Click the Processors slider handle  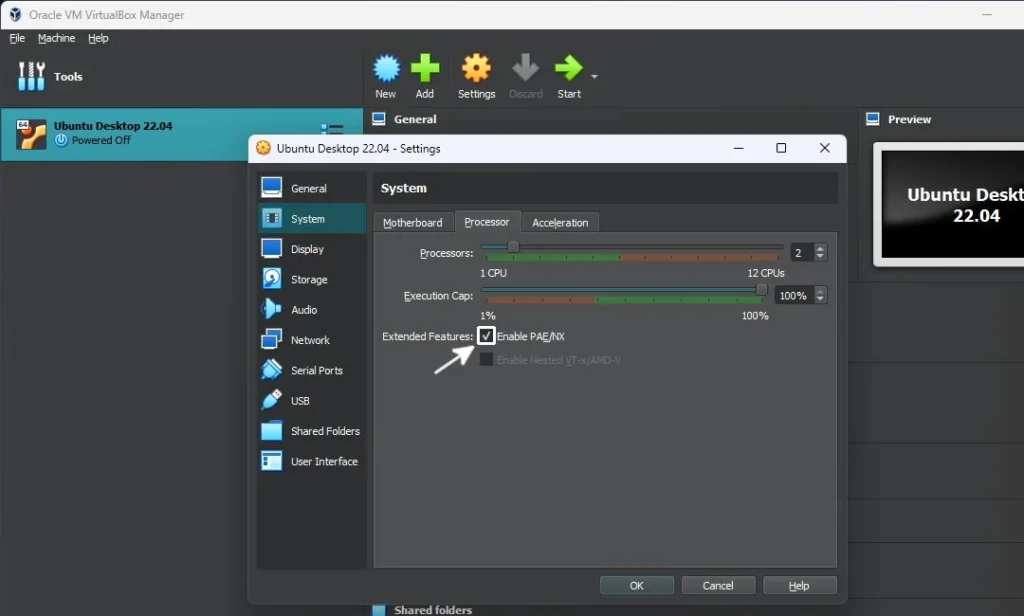[513, 247]
